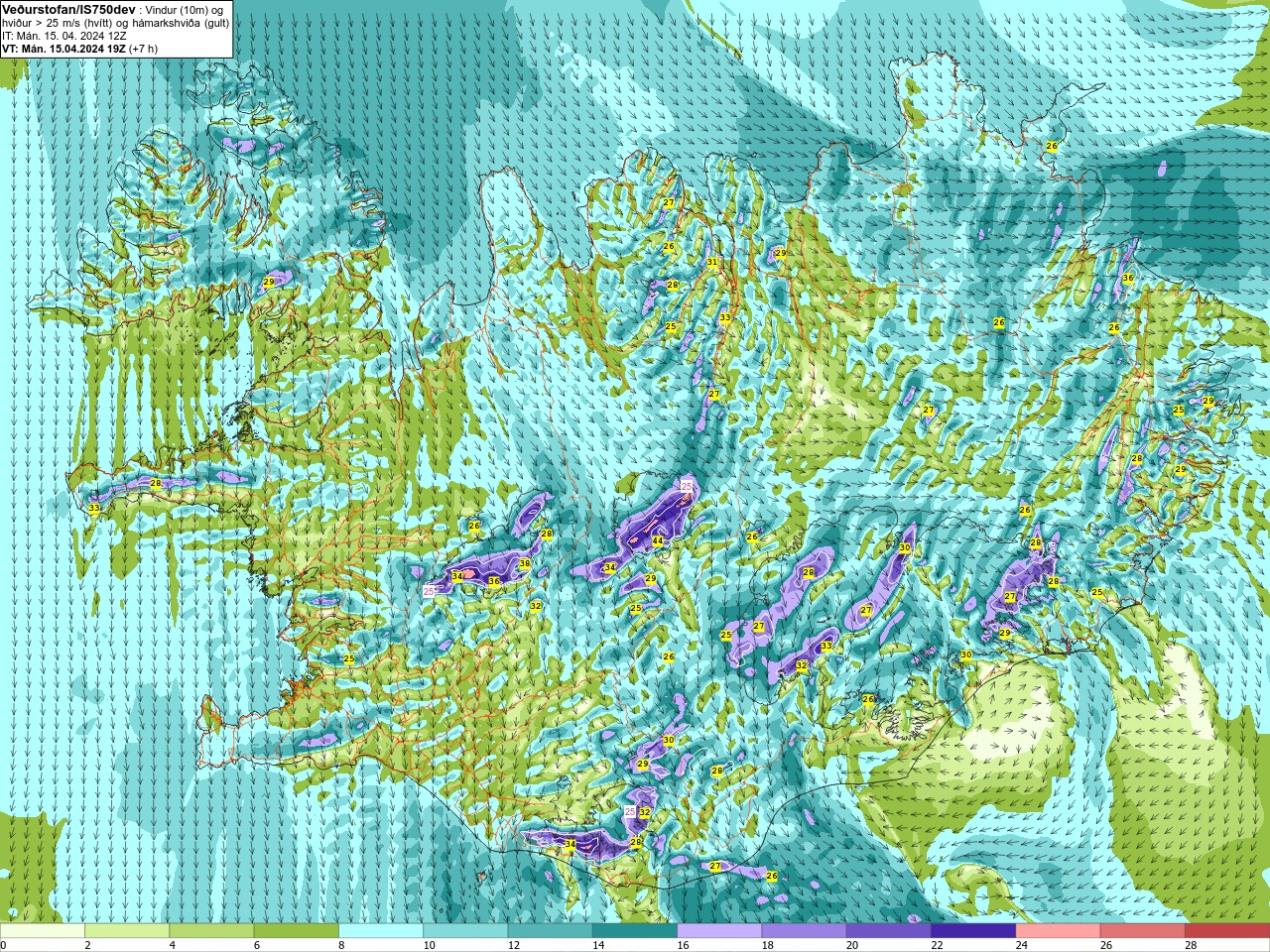Click the 'hviður > 25 m/s' description line
The image size is (1270, 952).
115,23
